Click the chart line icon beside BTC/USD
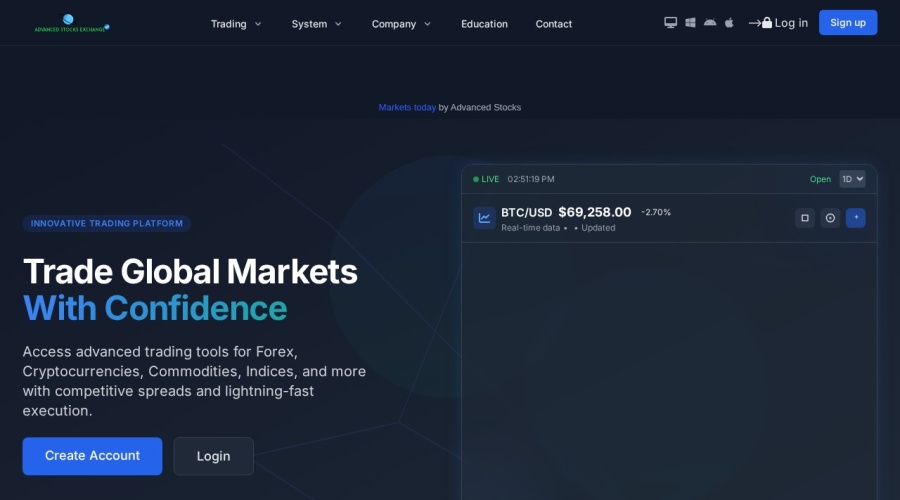This screenshot has width=900, height=500. pyautogui.click(x=484, y=218)
